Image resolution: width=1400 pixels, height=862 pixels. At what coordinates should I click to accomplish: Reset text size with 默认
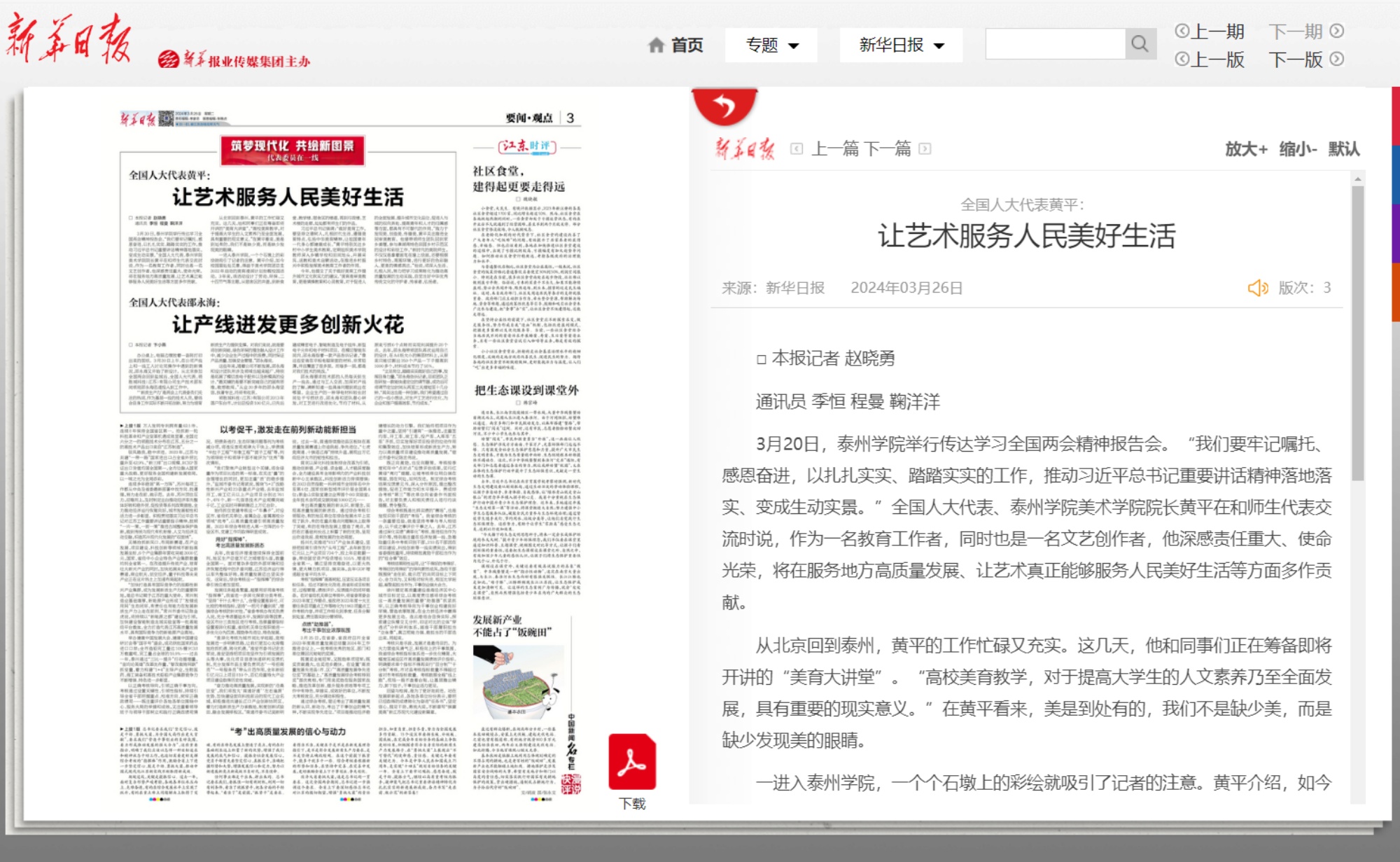(1344, 148)
